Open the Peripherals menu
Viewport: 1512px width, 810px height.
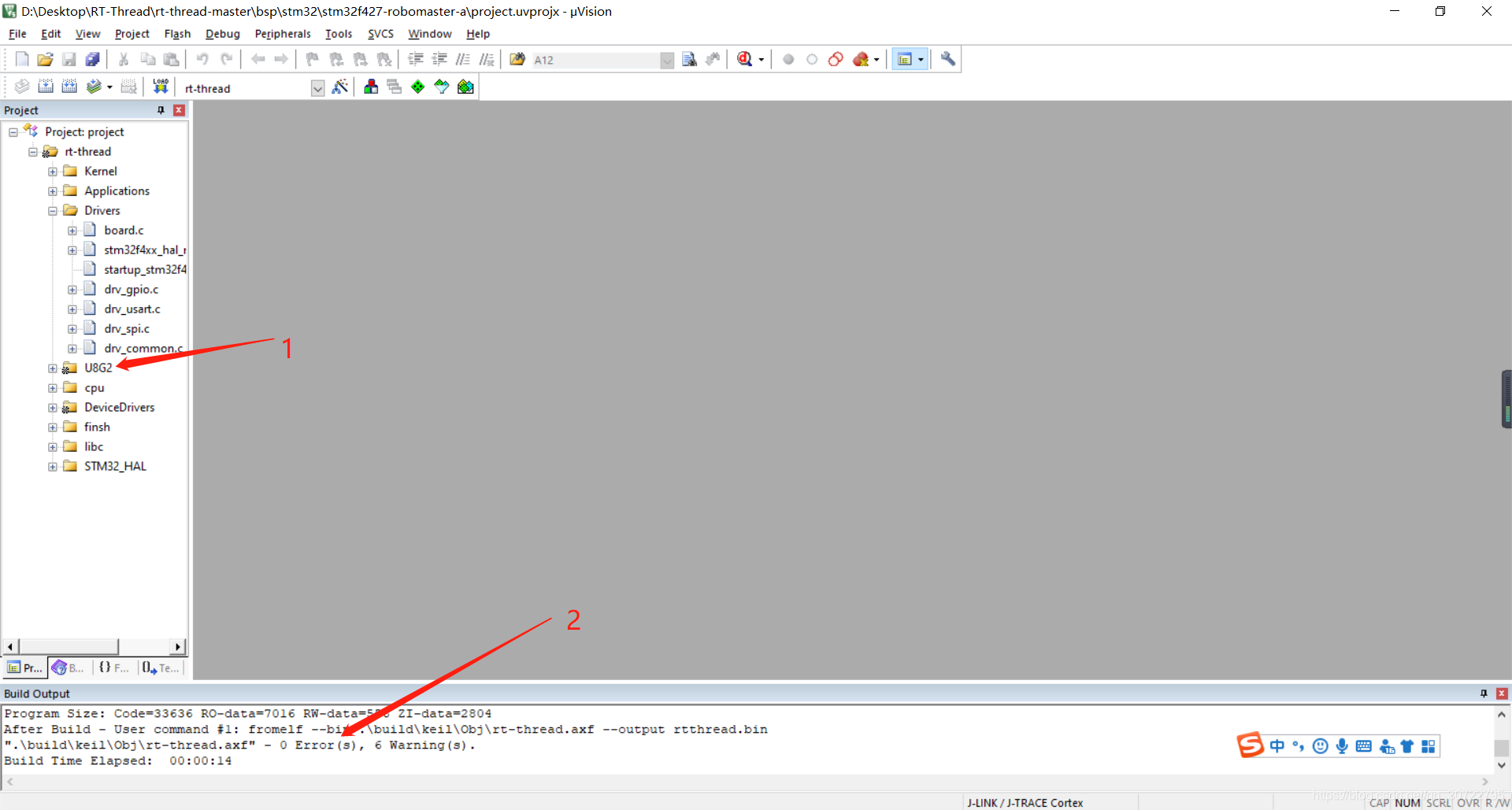283,34
